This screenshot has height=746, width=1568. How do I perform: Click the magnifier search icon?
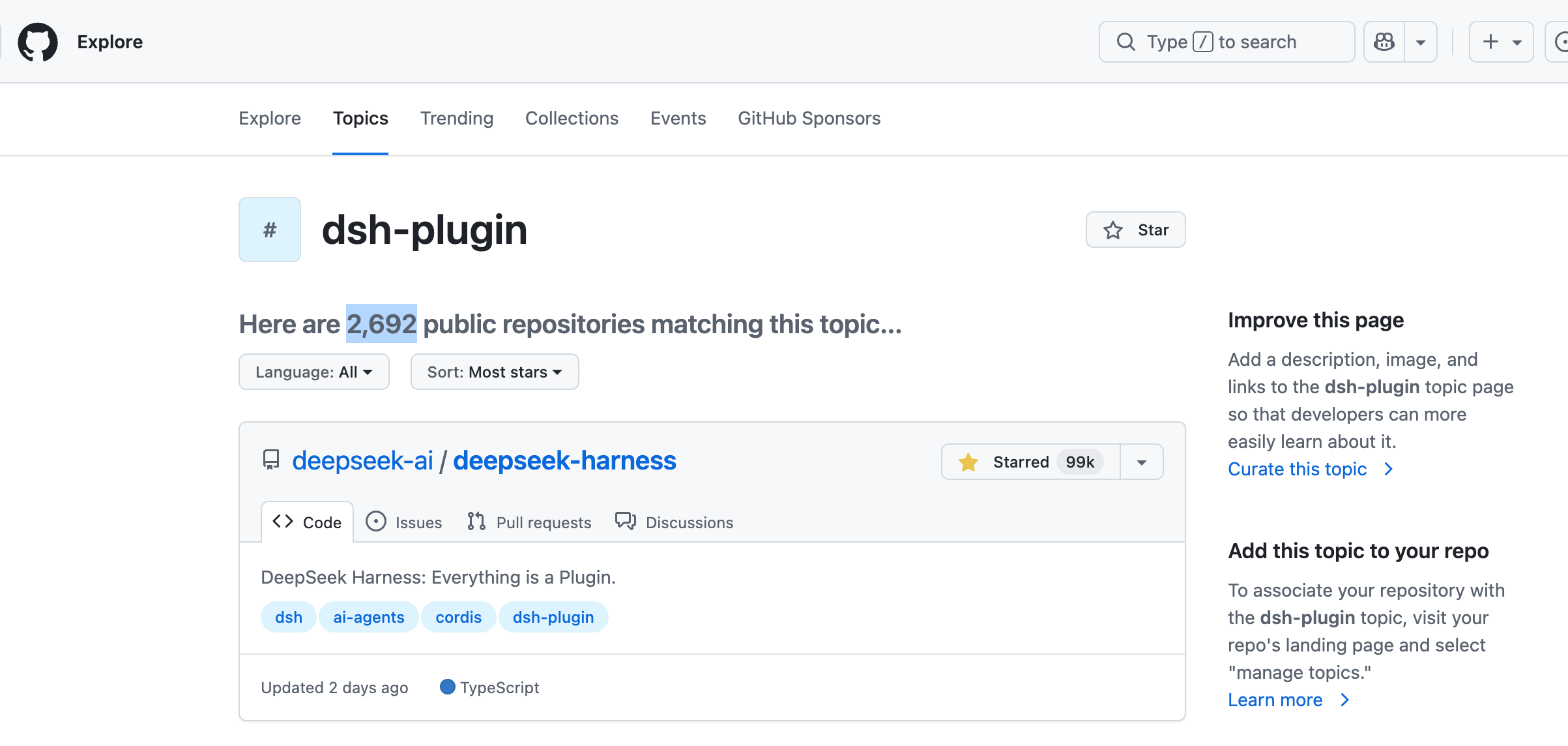[x=1125, y=42]
